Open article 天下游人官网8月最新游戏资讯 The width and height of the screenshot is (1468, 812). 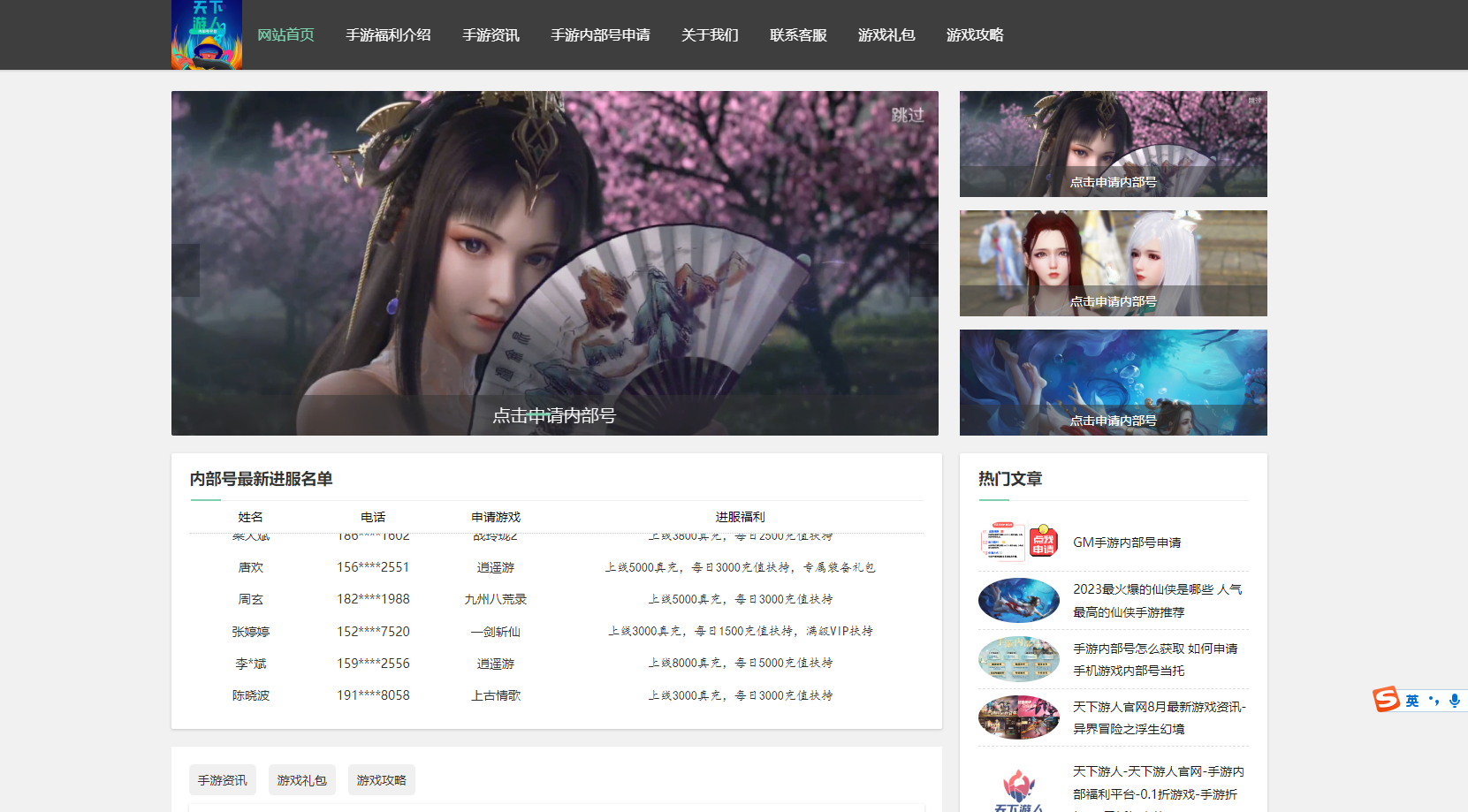[1160, 717]
